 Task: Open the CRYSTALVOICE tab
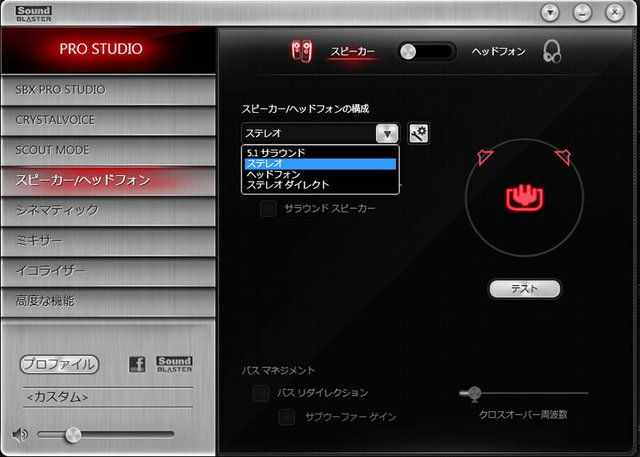[x=108, y=120]
